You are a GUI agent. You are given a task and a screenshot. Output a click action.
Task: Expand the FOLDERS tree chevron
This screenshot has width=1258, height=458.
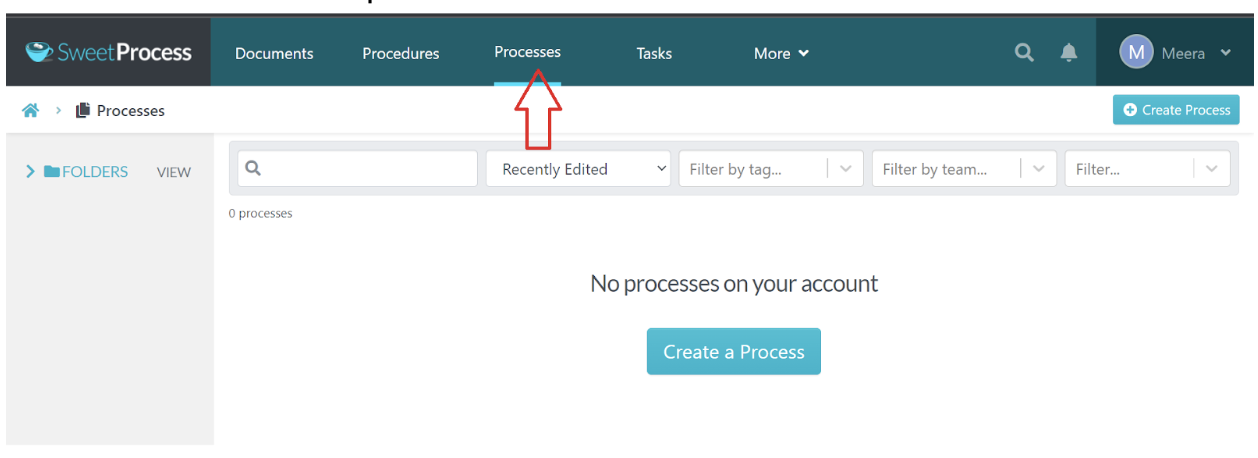[30, 172]
